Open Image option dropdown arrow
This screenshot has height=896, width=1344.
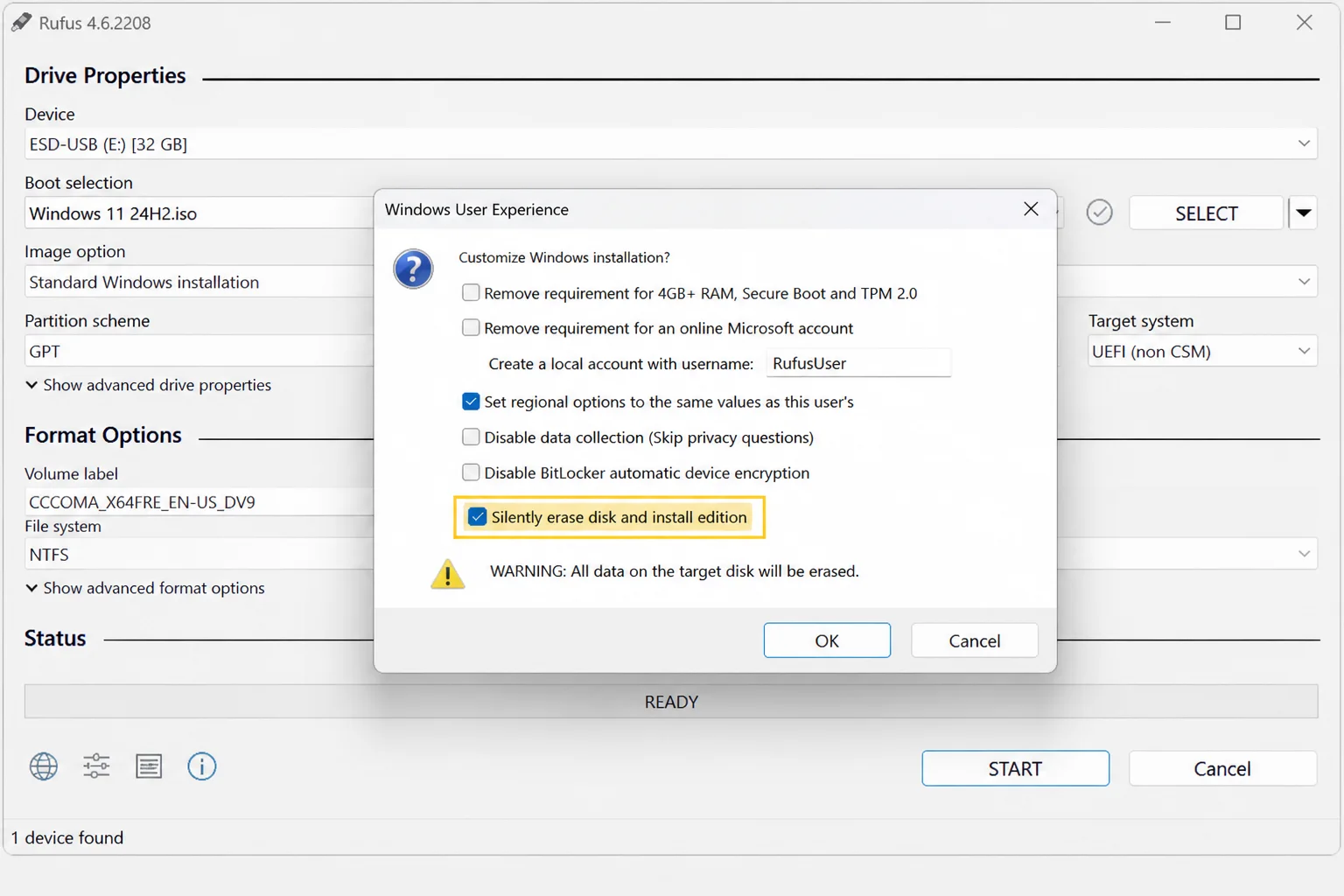click(1304, 282)
